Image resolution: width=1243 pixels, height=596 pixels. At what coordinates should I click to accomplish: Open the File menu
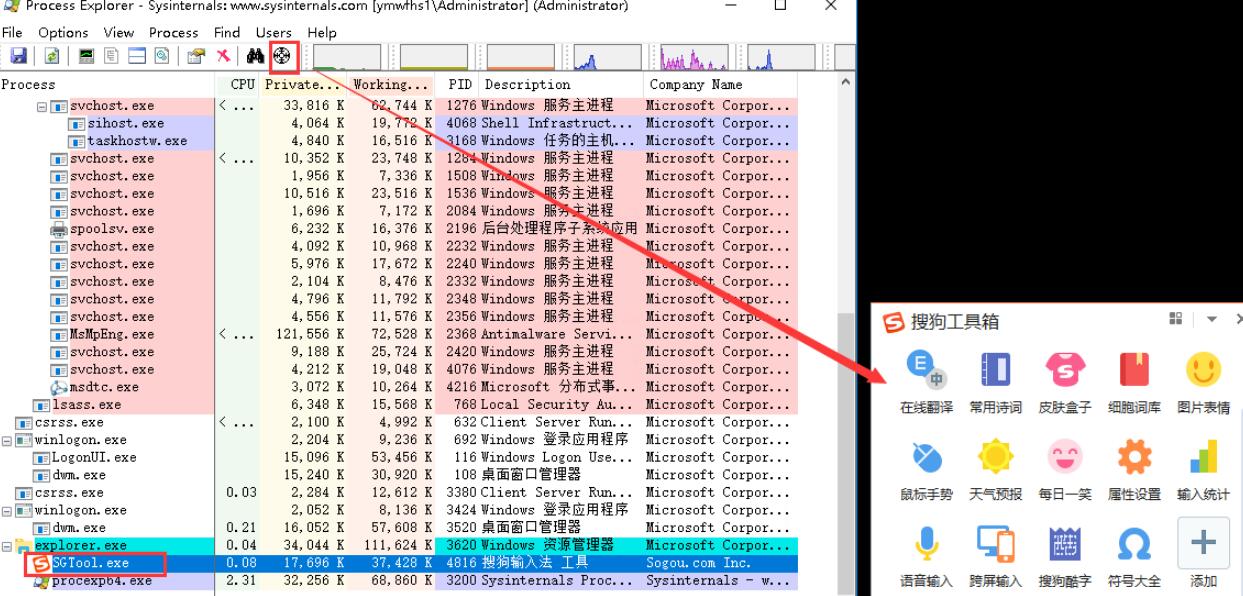point(12,33)
